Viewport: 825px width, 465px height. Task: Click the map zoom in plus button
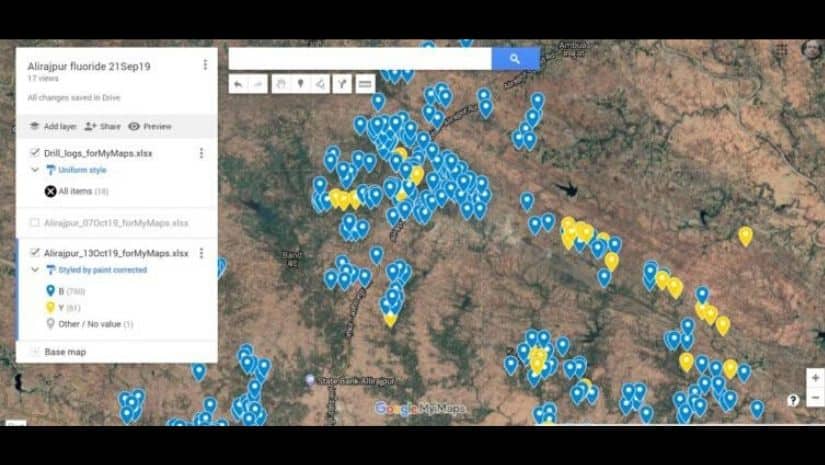click(815, 378)
